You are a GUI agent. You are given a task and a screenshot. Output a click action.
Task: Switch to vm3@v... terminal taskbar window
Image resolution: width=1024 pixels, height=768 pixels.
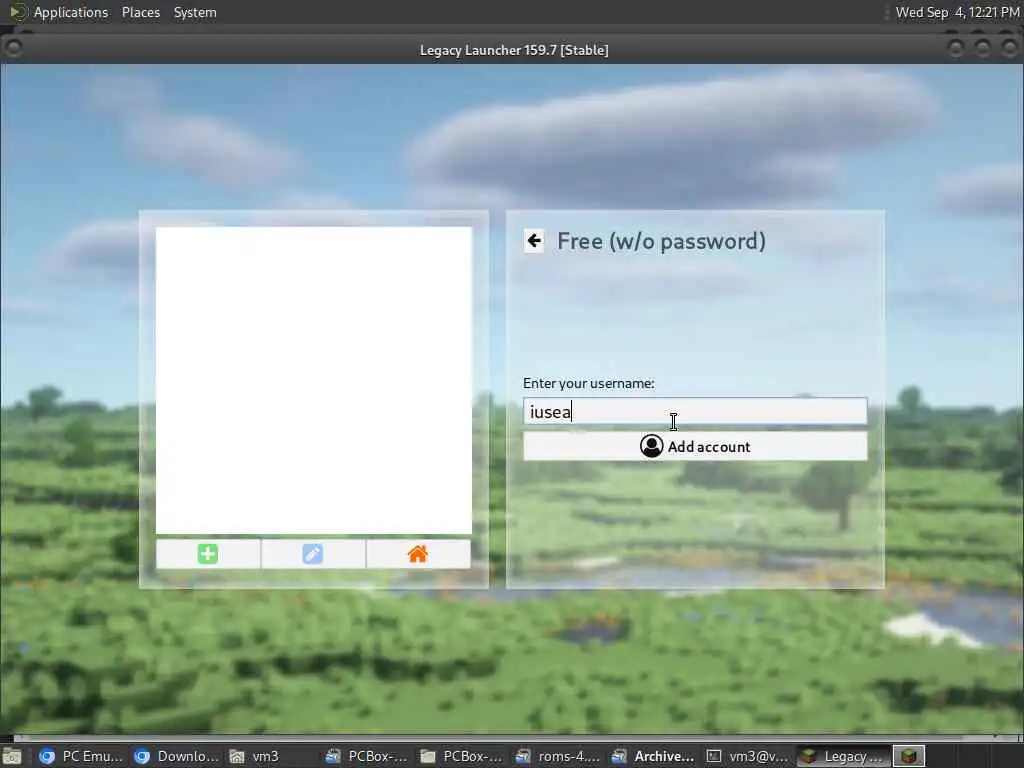[747, 756]
